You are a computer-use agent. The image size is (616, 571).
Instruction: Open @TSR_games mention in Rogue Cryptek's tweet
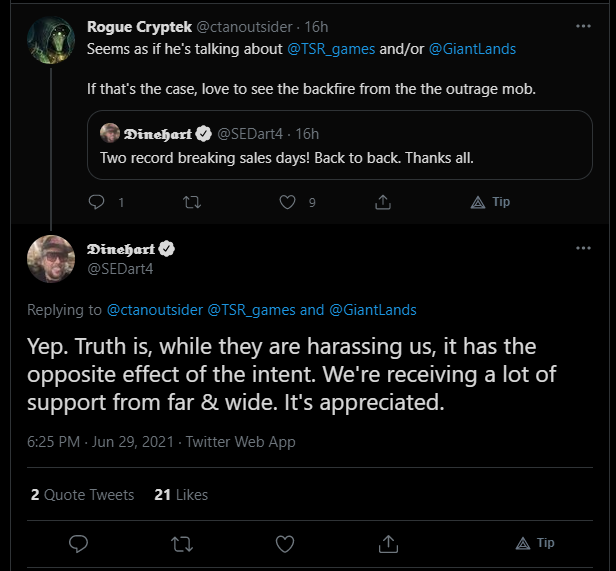(x=331, y=49)
